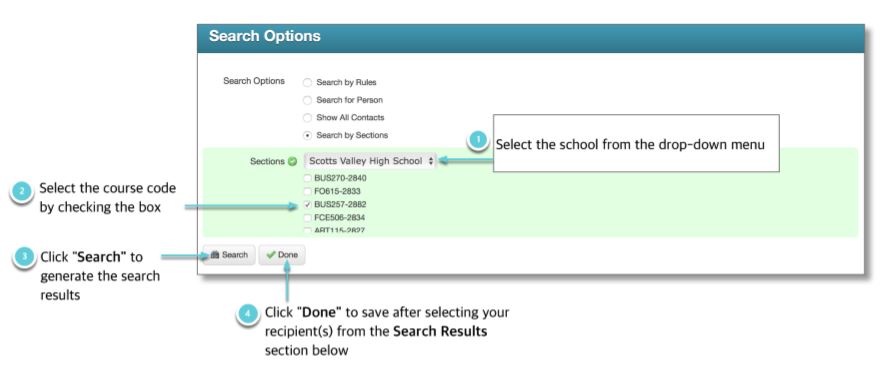This screenshot has width=896, height=372.
Task: Check the BUS270-2840 course checkbox
Action: 308,178
